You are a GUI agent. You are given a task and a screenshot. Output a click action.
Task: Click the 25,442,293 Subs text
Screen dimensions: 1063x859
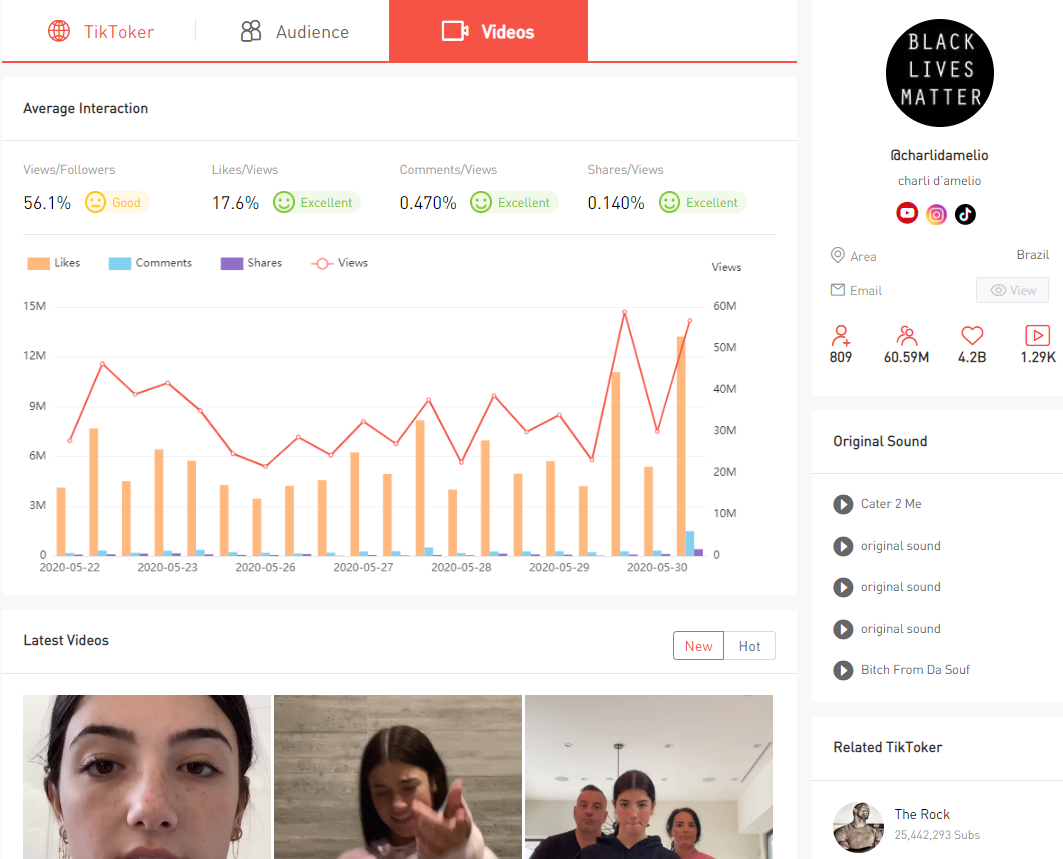point(937,835)
